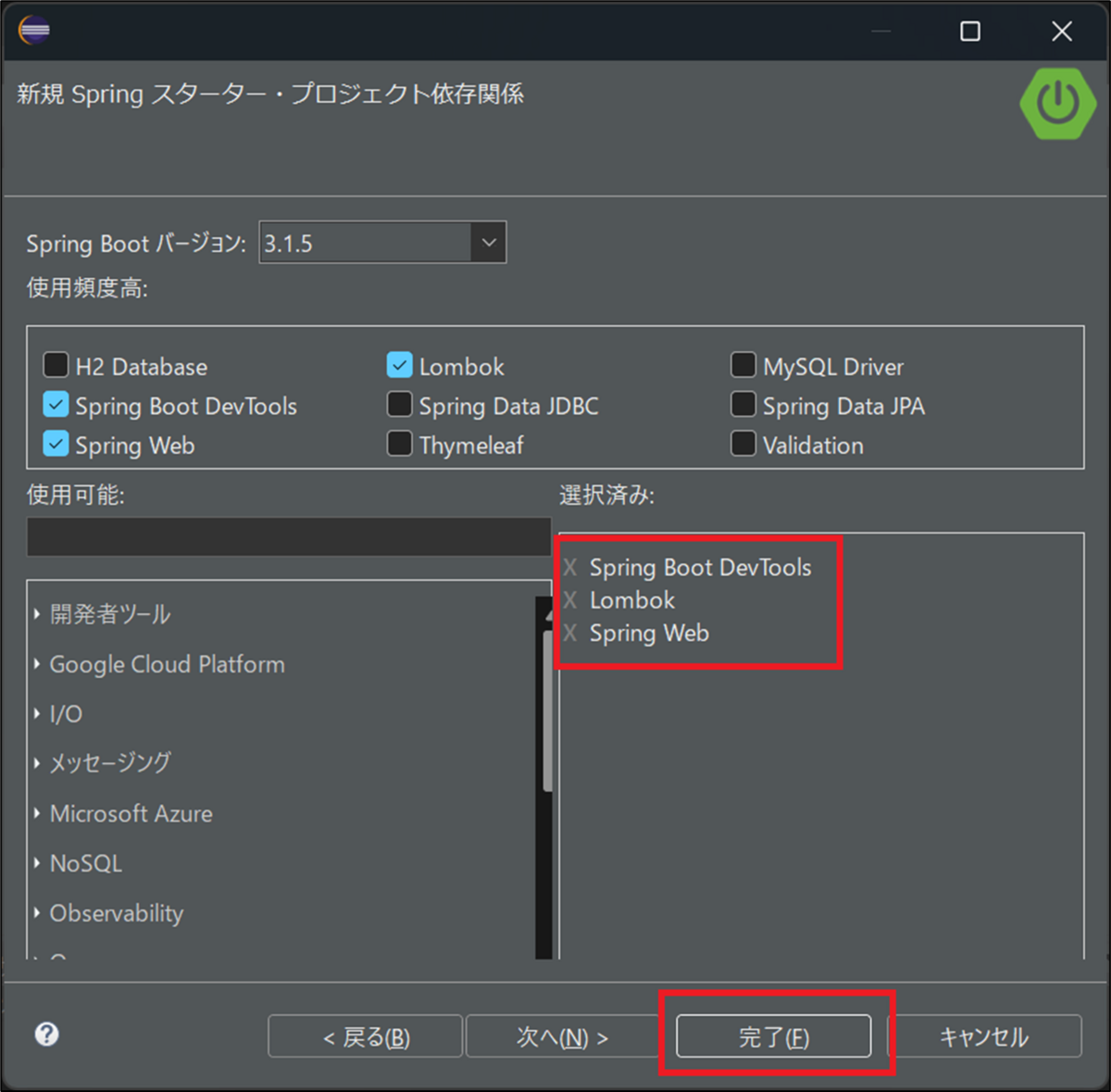
Task: Select Lombok in the 選択済み list
Action: (x=632, y=600)
